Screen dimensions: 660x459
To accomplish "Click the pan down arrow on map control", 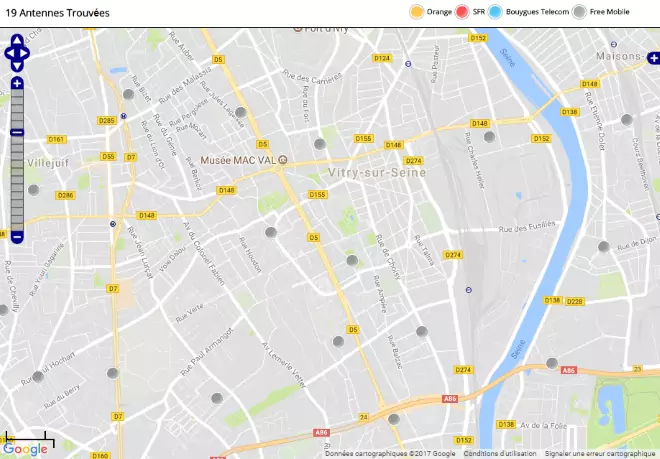I will [17, 67].
